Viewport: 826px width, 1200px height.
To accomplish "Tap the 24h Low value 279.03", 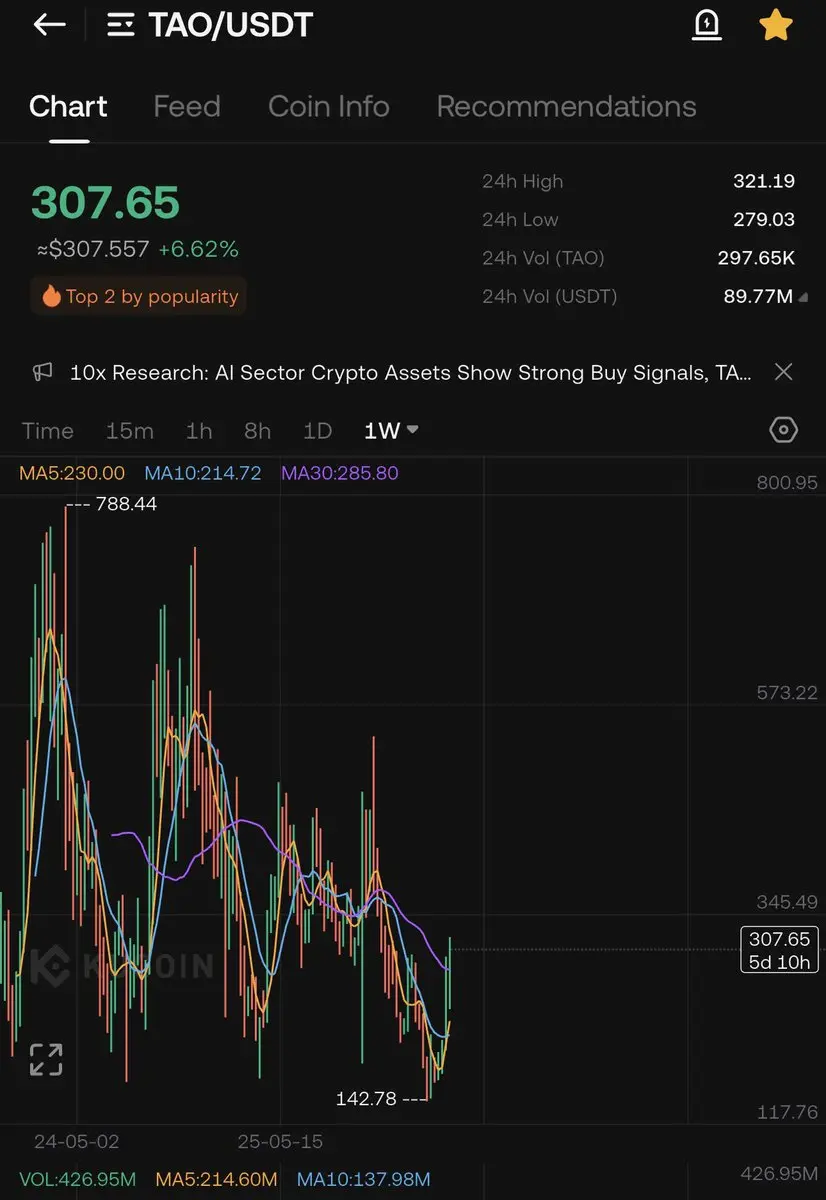I will click(x=763, y=219).
